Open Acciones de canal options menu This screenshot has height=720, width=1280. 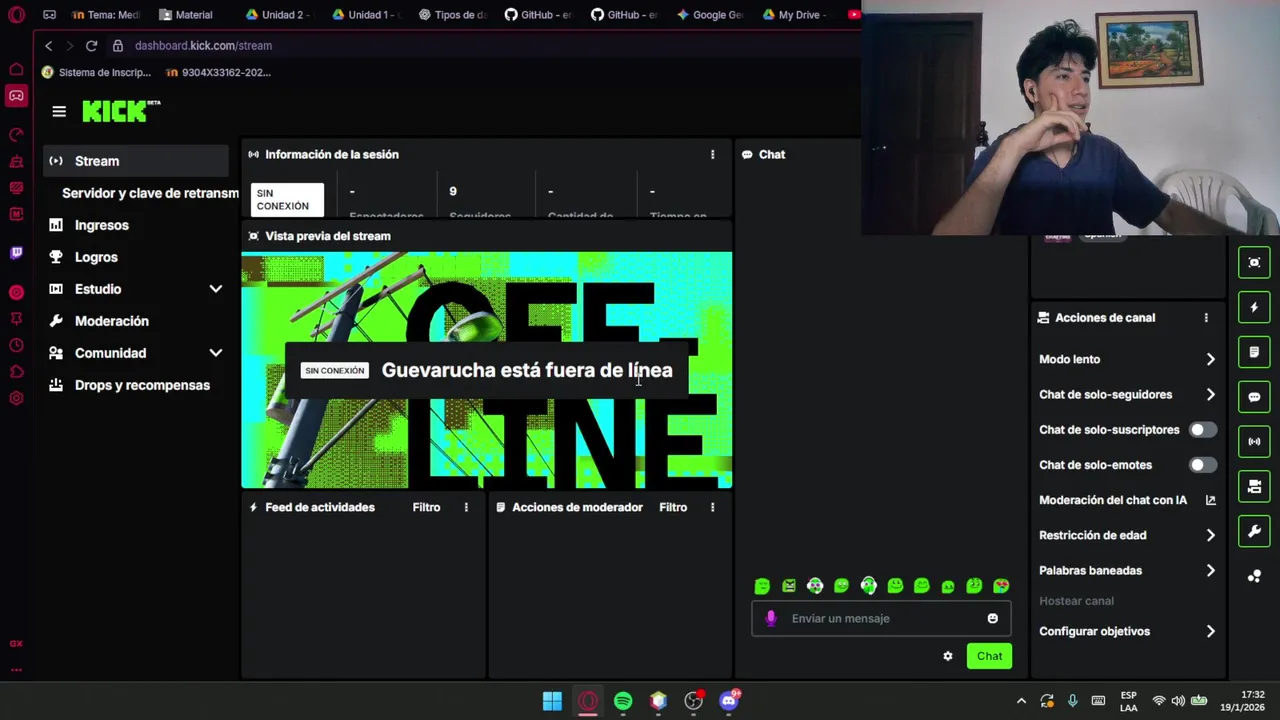(x=1206, y=318)
